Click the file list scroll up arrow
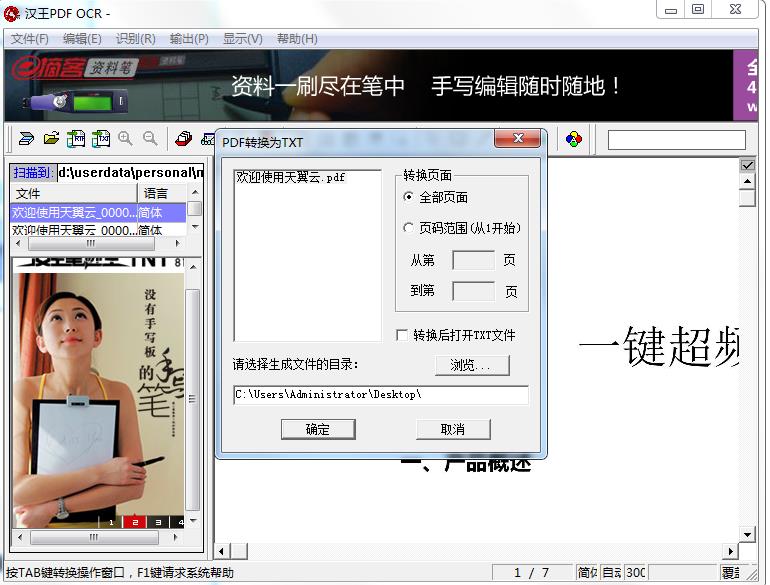770x585 pixels. click(x=195, y=192)
